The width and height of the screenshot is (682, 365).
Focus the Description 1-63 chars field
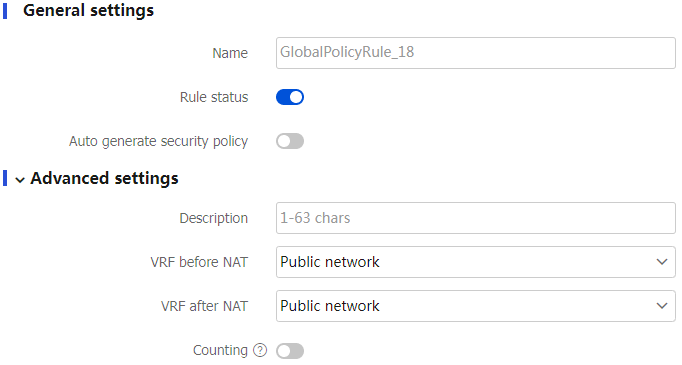475,218
